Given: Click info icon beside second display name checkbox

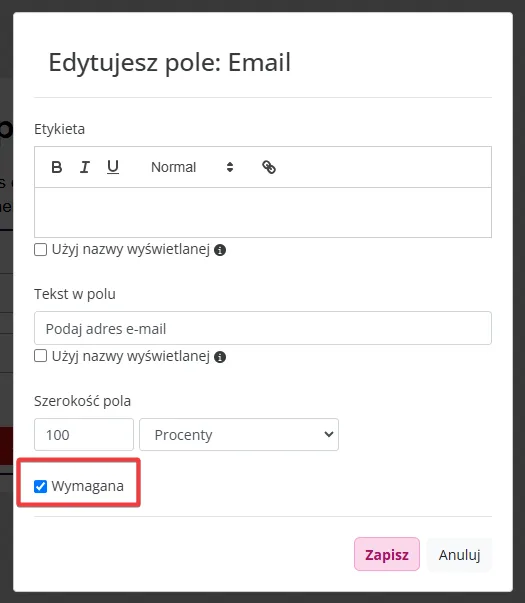Looking at the screenshot, I should coord(220,357).
